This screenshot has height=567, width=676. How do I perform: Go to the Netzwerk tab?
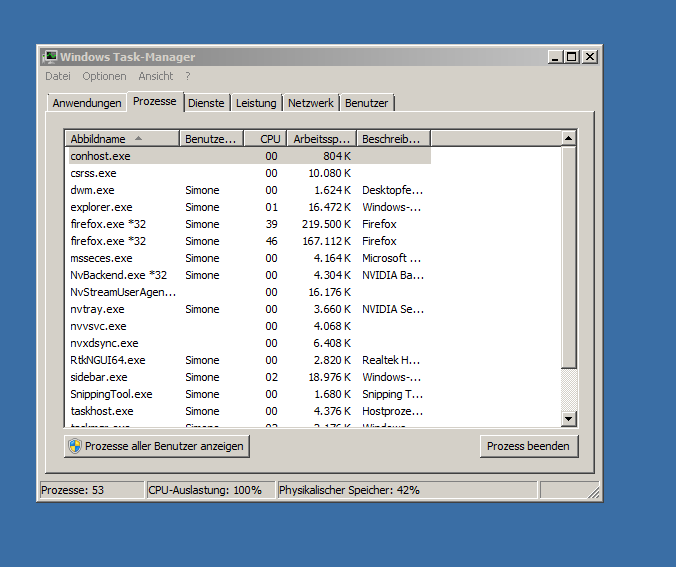click(310, 103)
